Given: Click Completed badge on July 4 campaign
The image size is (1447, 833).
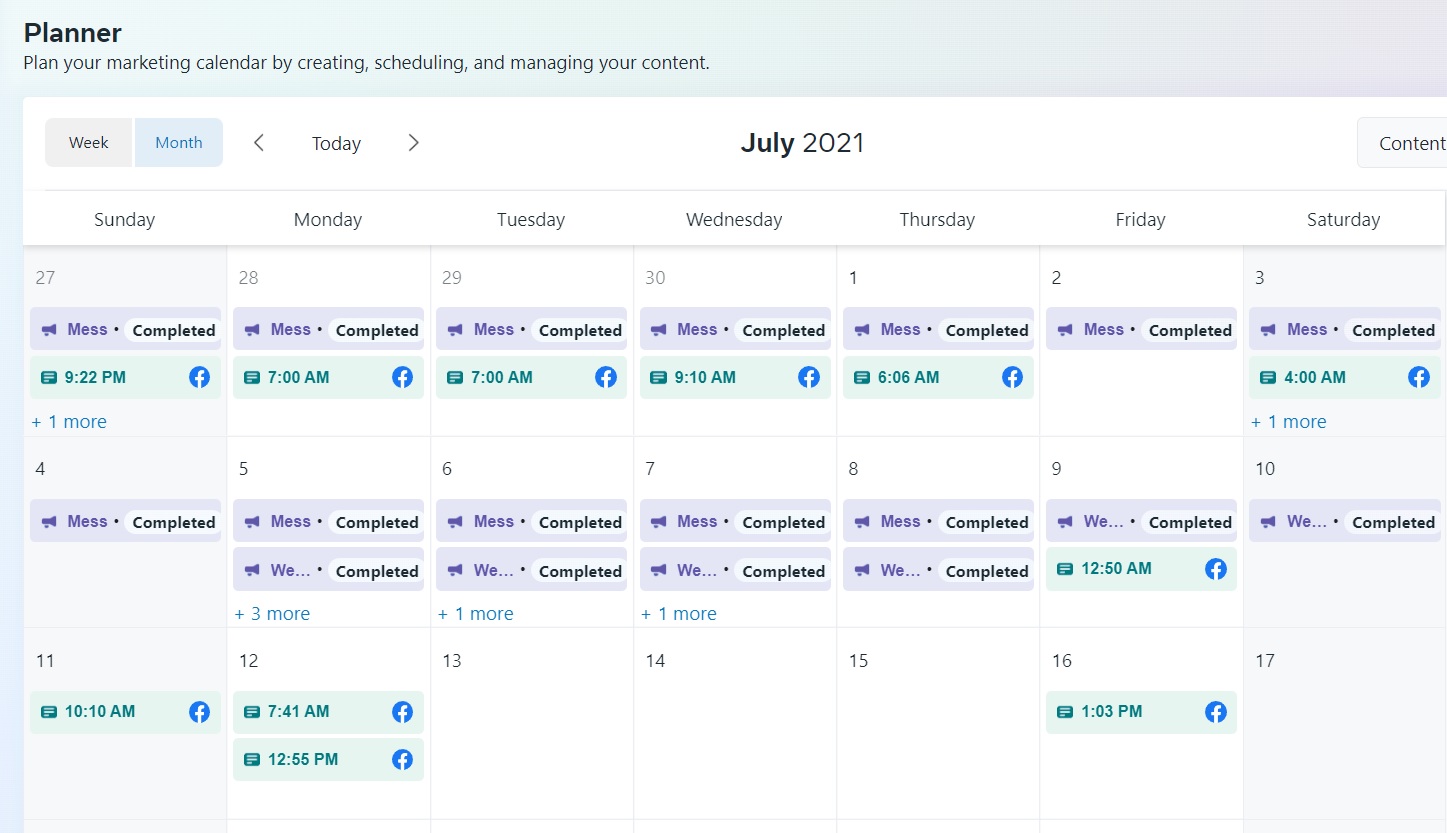Looking at the screenshot, I should pos(174,522).
